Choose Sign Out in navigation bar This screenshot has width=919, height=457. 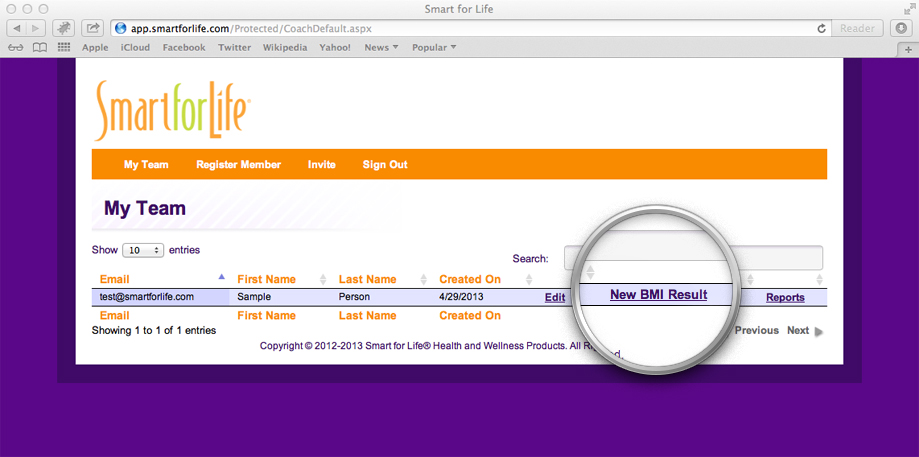(x=385, y=165)
